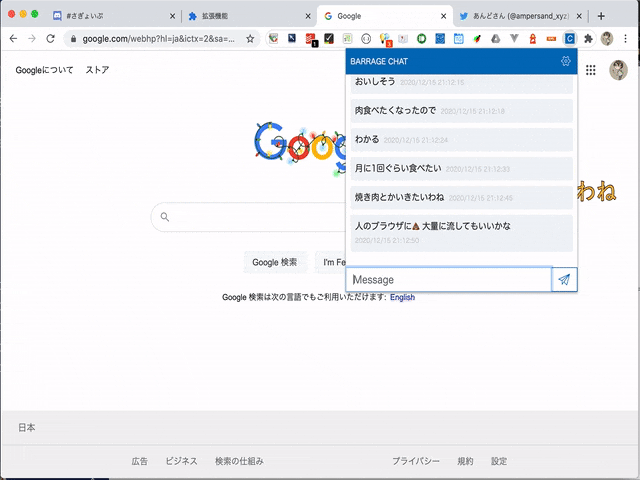Switch to the 拡張機能 tab
The width and height of the screenshot is (640, 480).
click(x=247, y=16)
